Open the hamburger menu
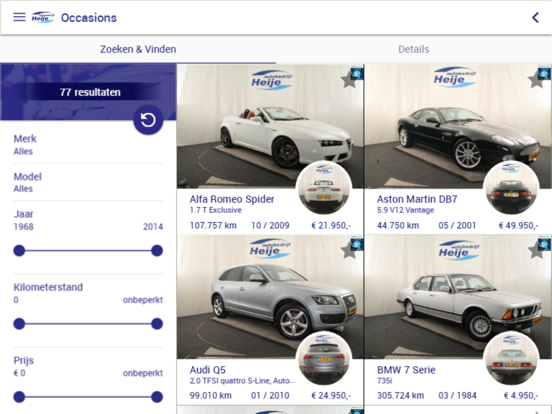The width and height of the screenshot is (552, 414). click(19, 17)
